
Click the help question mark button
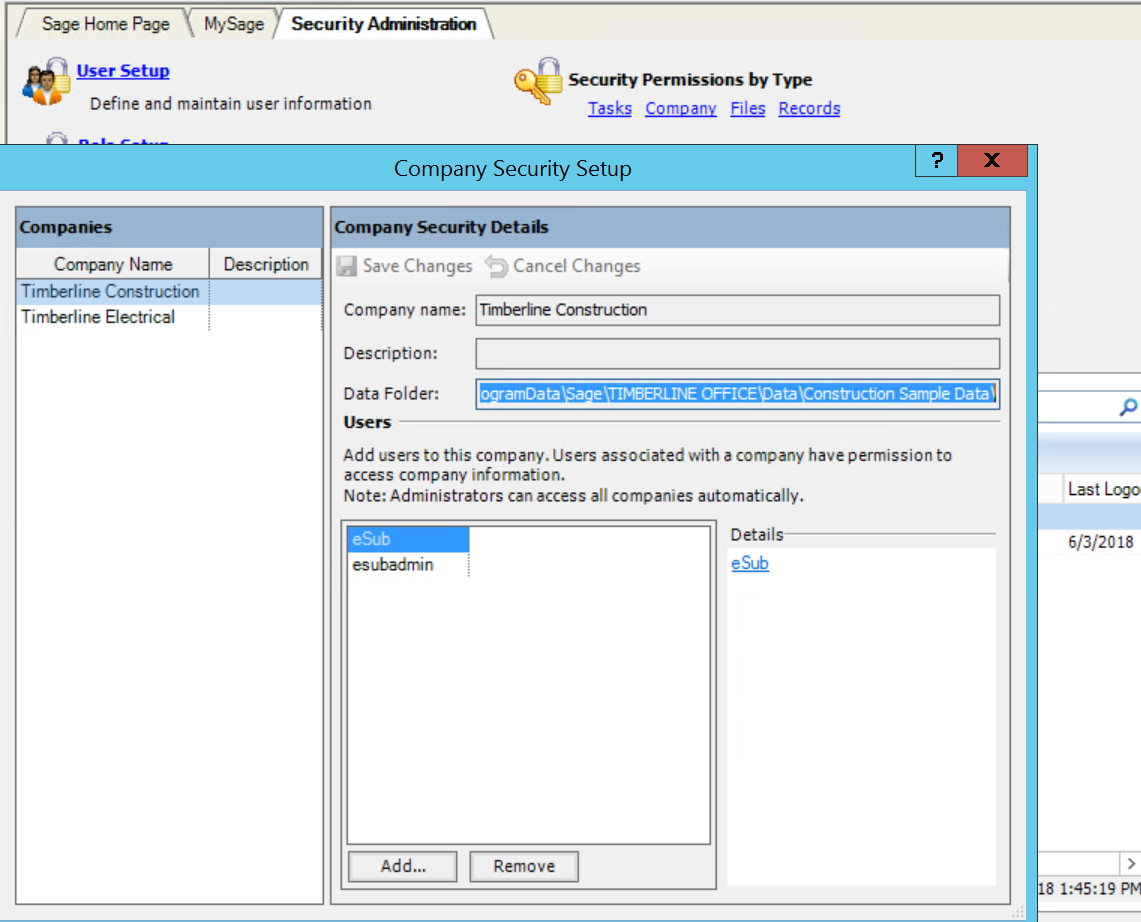(x=937, y=161)
